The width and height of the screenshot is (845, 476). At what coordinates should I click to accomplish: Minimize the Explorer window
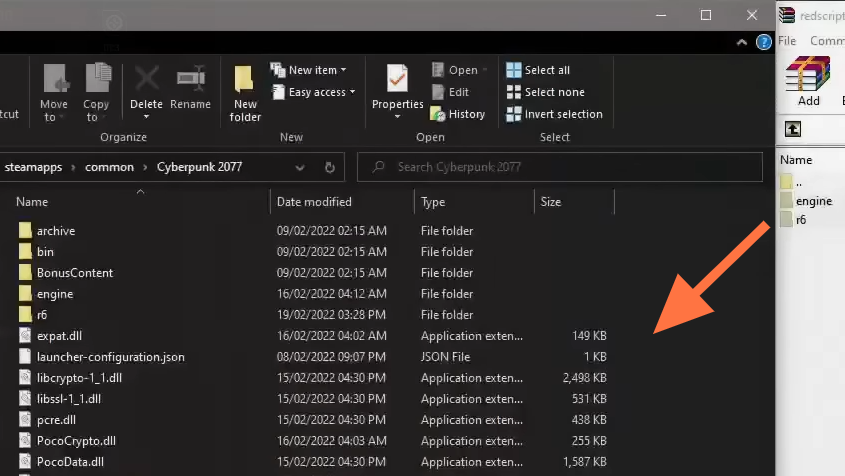pyautogui.click(x=661, y=15)
